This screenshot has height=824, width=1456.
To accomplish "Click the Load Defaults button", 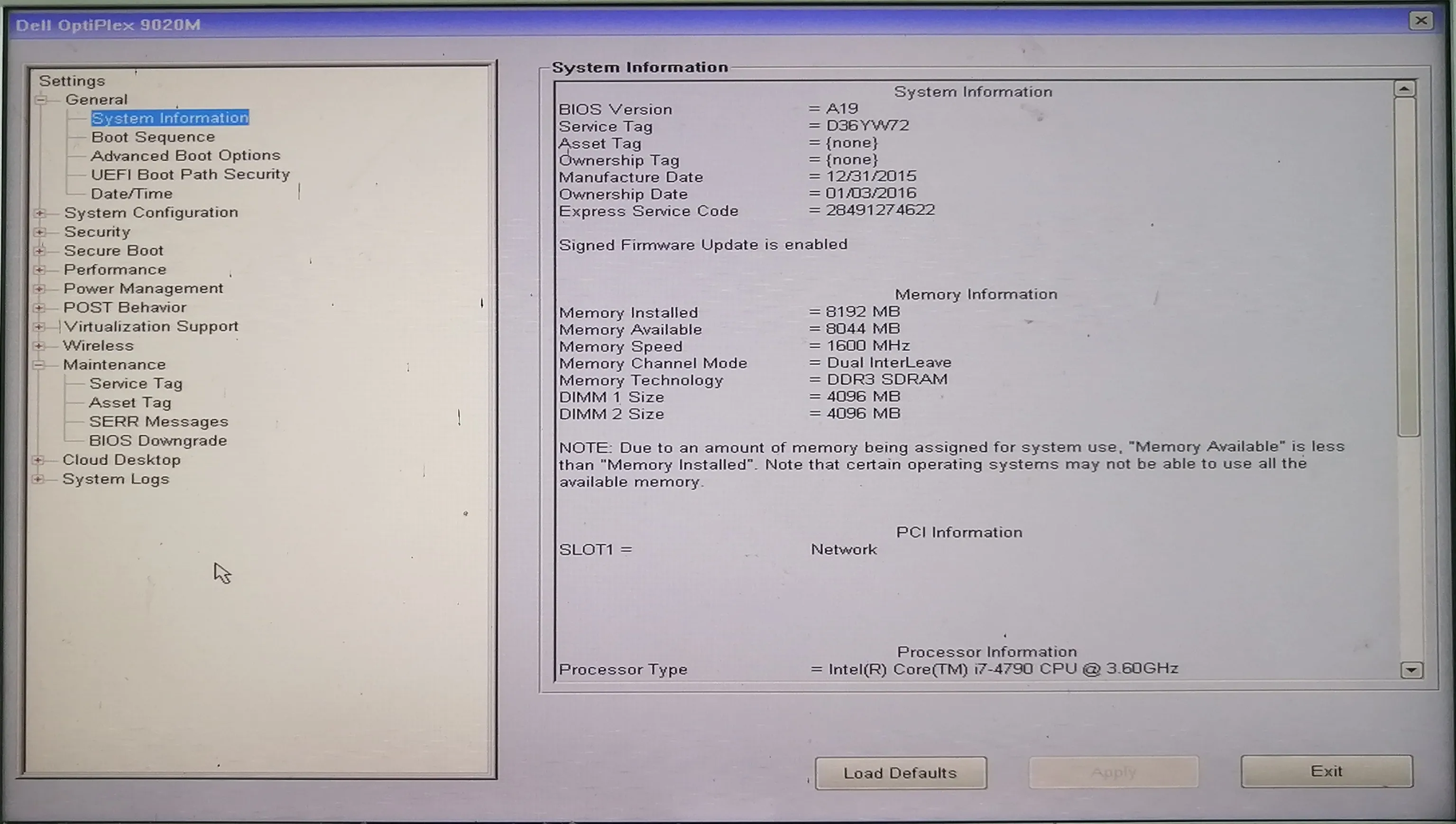I will tap(901, 772).
